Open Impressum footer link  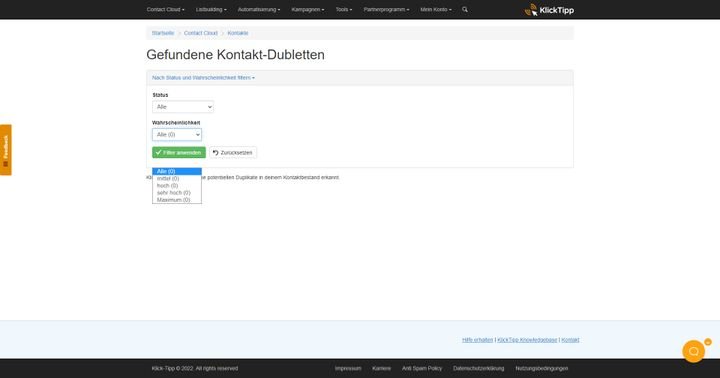348,368
